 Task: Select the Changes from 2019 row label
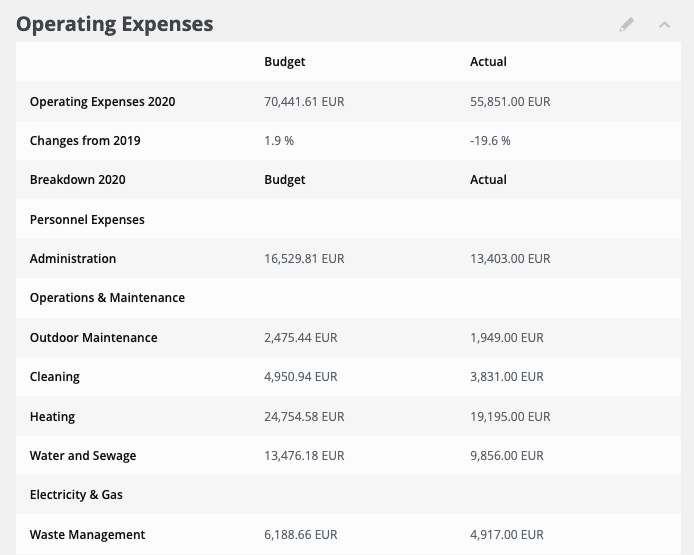coord(85,141)
